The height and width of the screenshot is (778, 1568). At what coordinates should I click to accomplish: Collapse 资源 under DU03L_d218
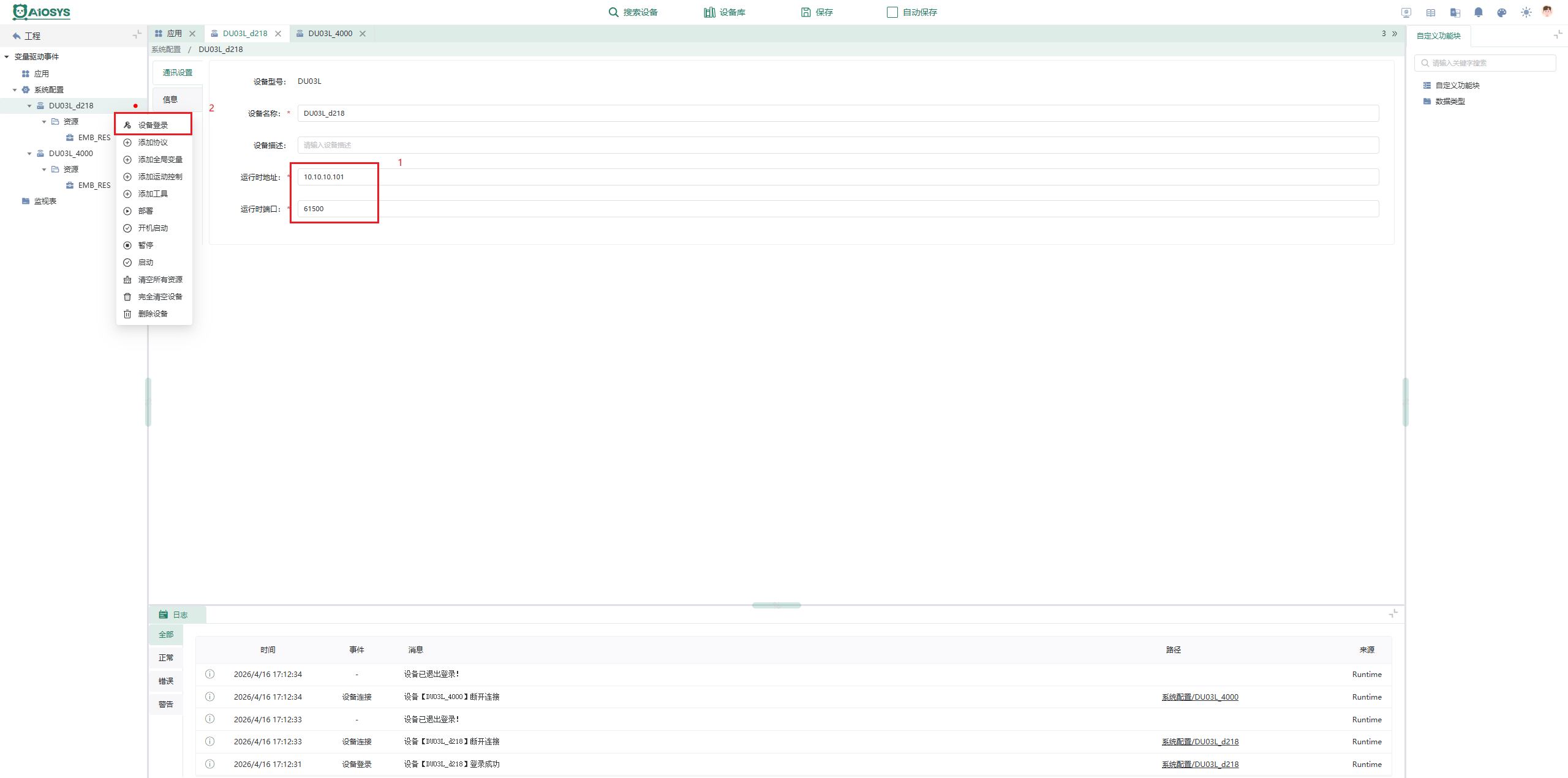[44, 122]
